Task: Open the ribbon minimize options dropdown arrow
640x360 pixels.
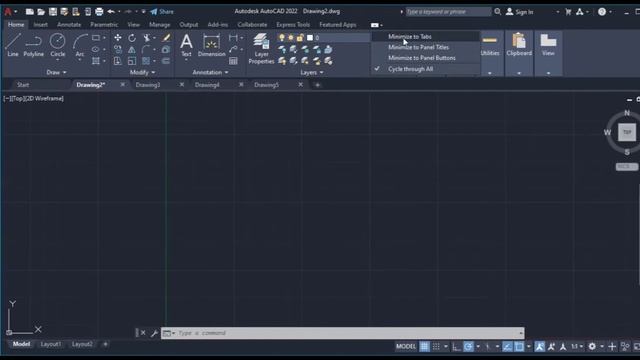Action: click(382, 25)
